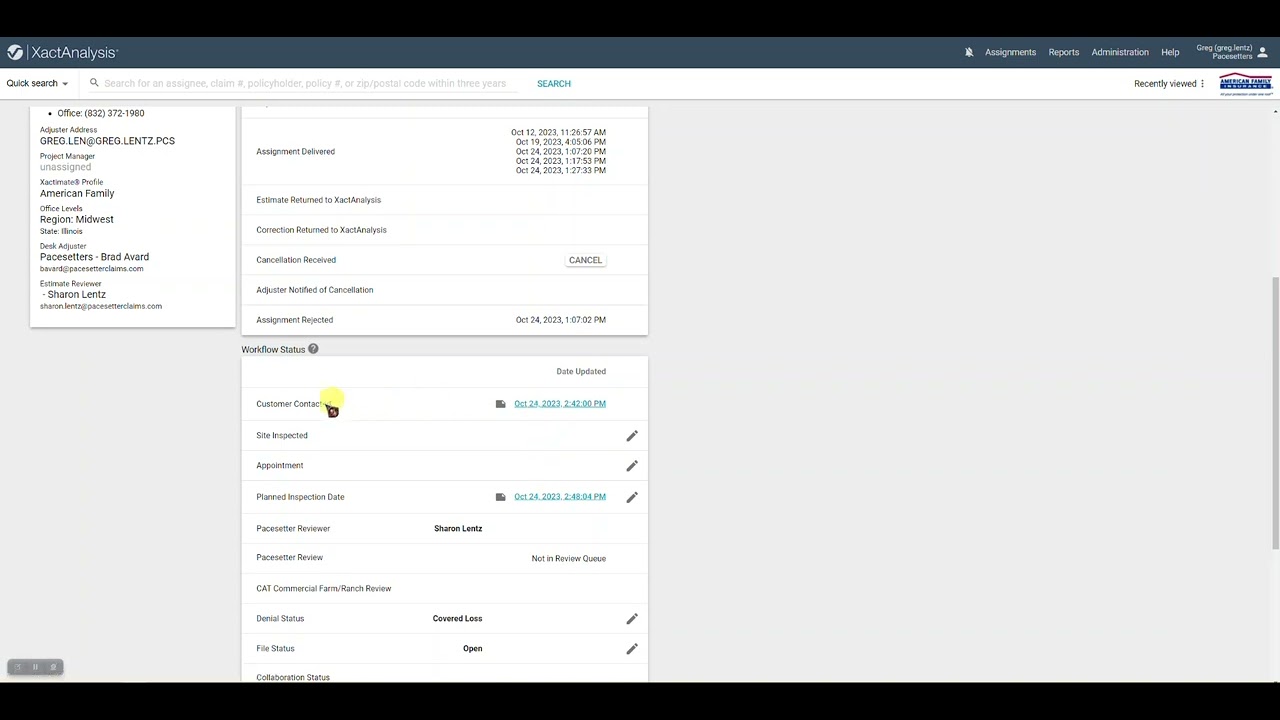
Task: Open the Help menu
Action: (x=1170, y=52)
